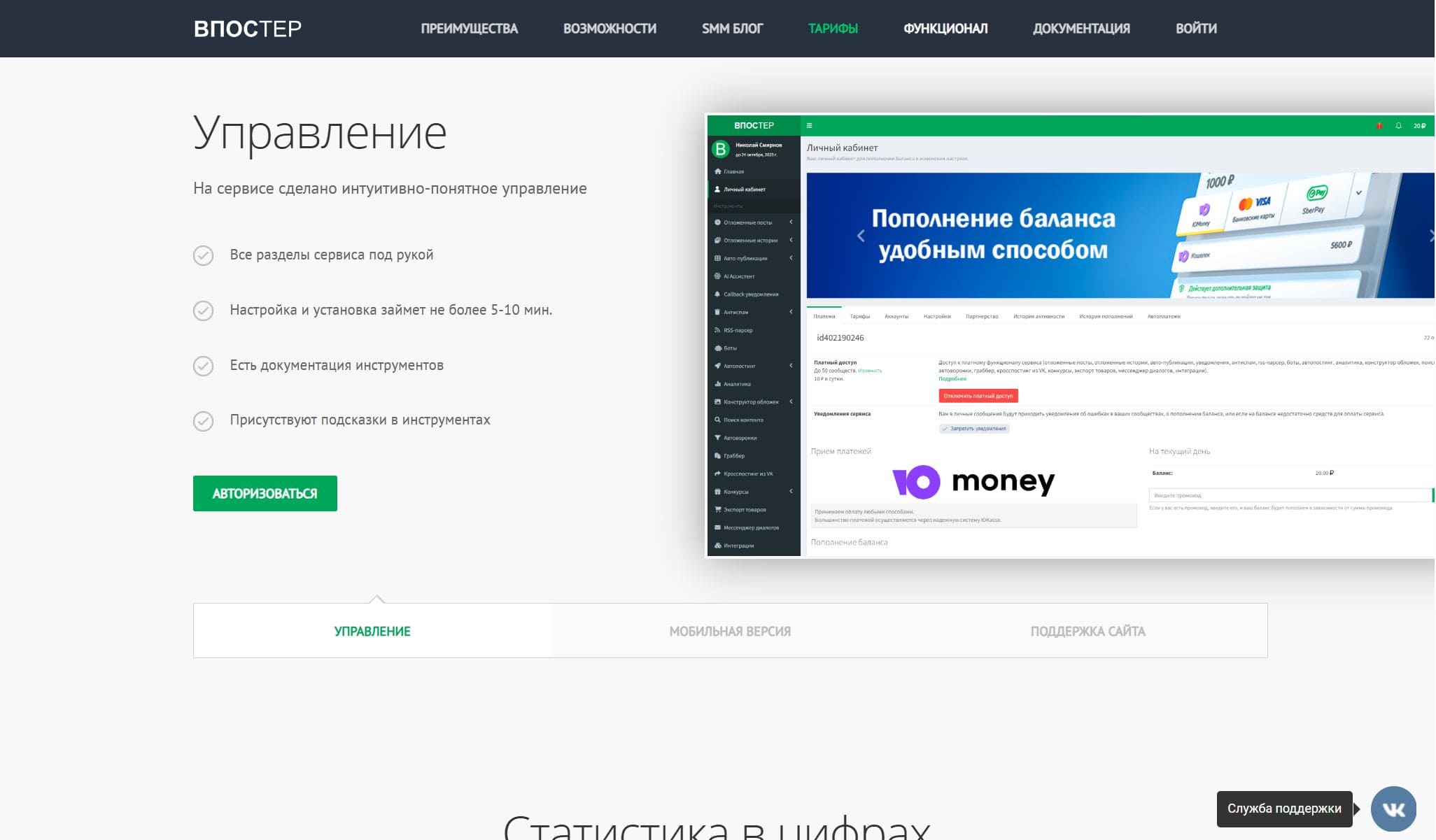Click the ВОЙТИ link in the header
This screenshot has height=840, width=1436.
pos(1196,29)
